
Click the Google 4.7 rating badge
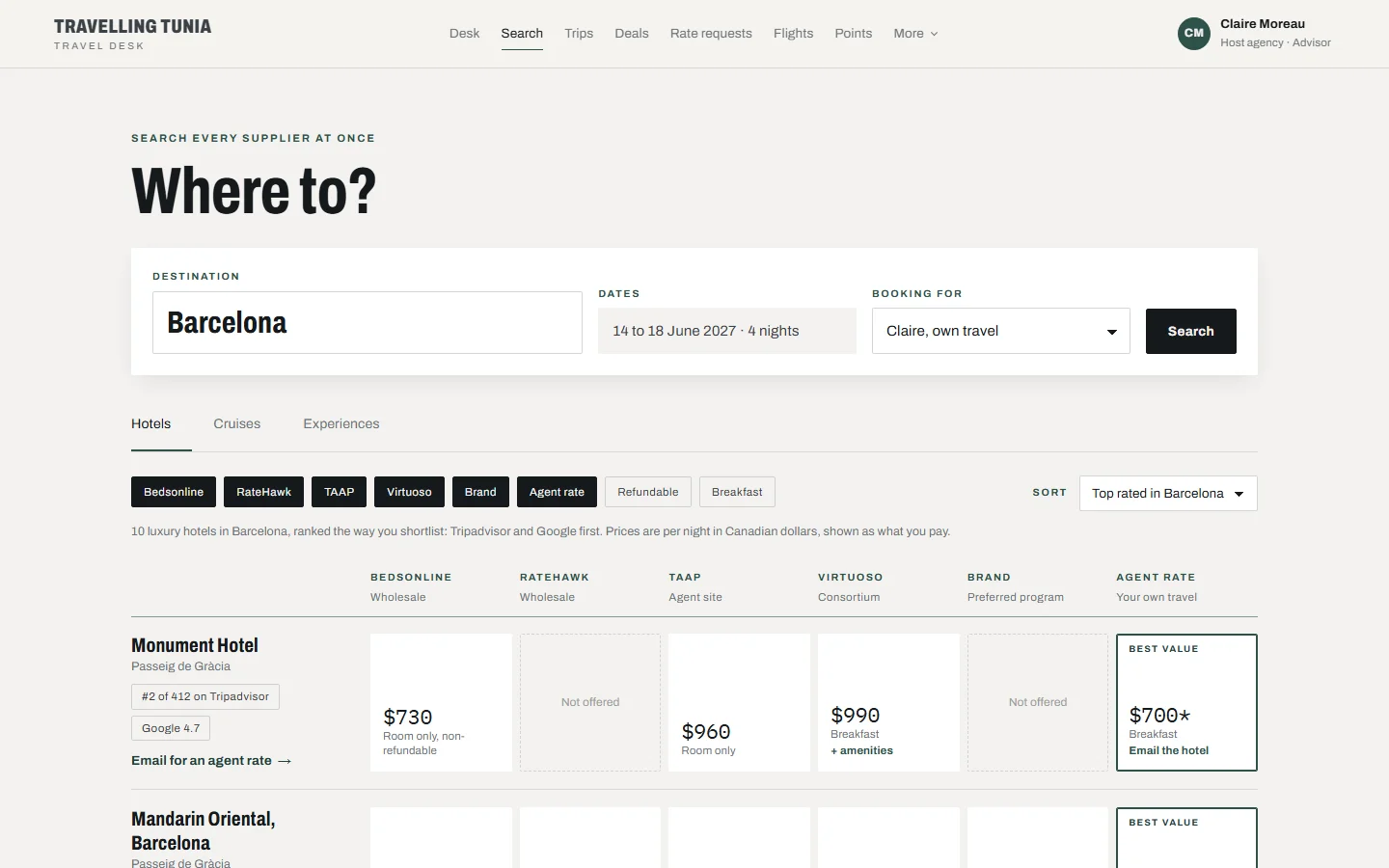click(x=171, y=728)
